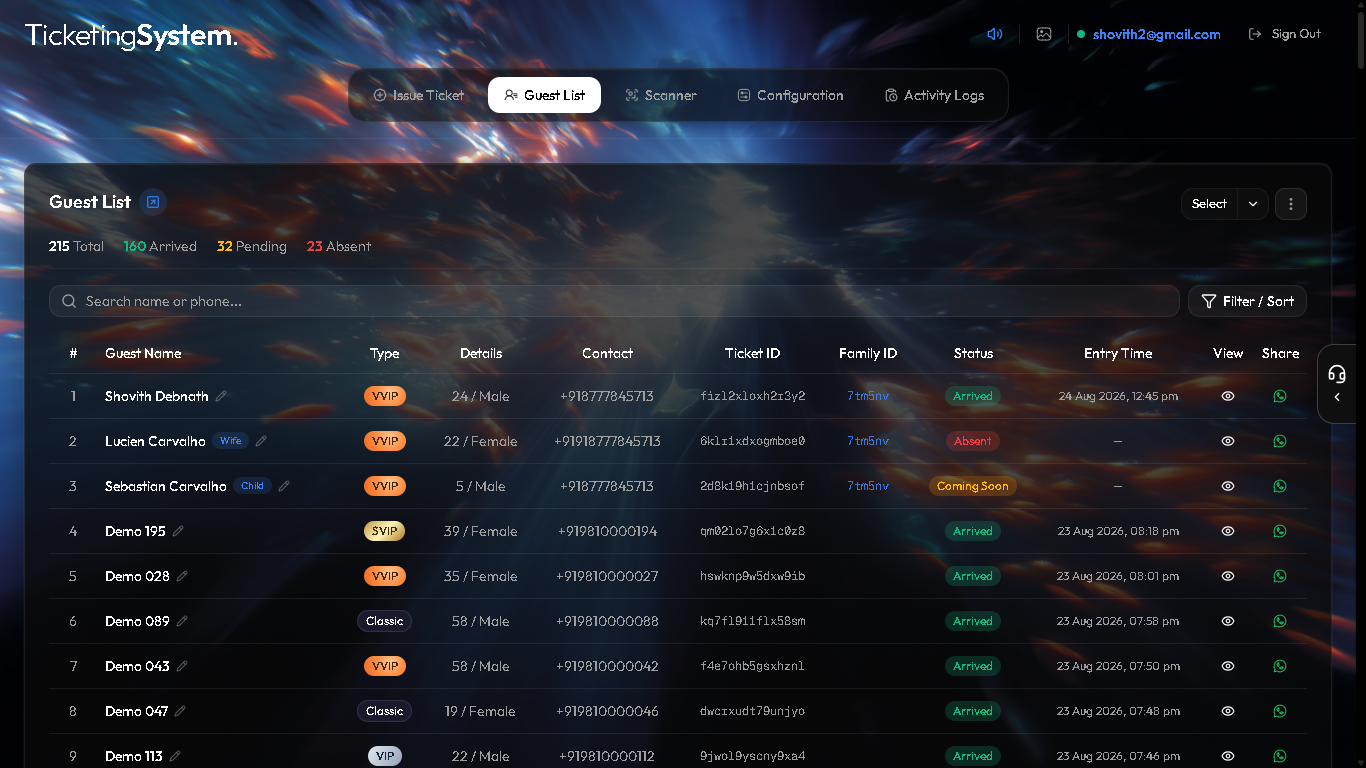Screen dimensions: 1366x768
Task: Focus the Search name or phone field
Action: click(614, 301)
